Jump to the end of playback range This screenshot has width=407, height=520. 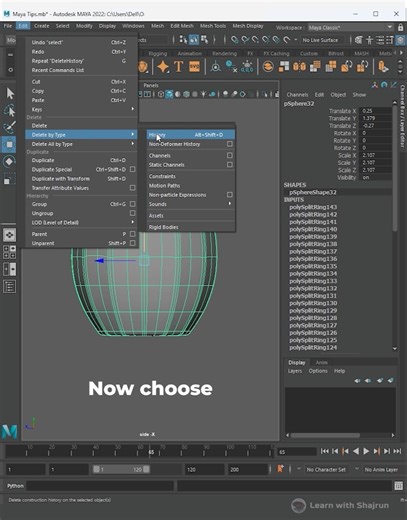397,451
